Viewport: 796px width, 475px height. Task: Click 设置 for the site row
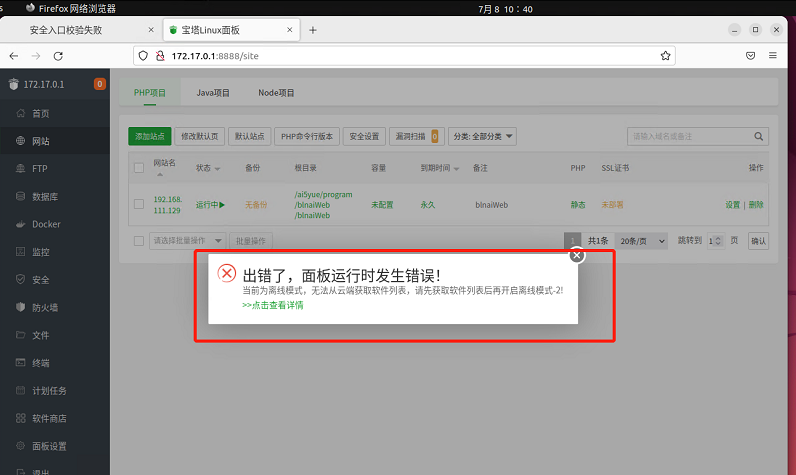click(x=733, y=205)
